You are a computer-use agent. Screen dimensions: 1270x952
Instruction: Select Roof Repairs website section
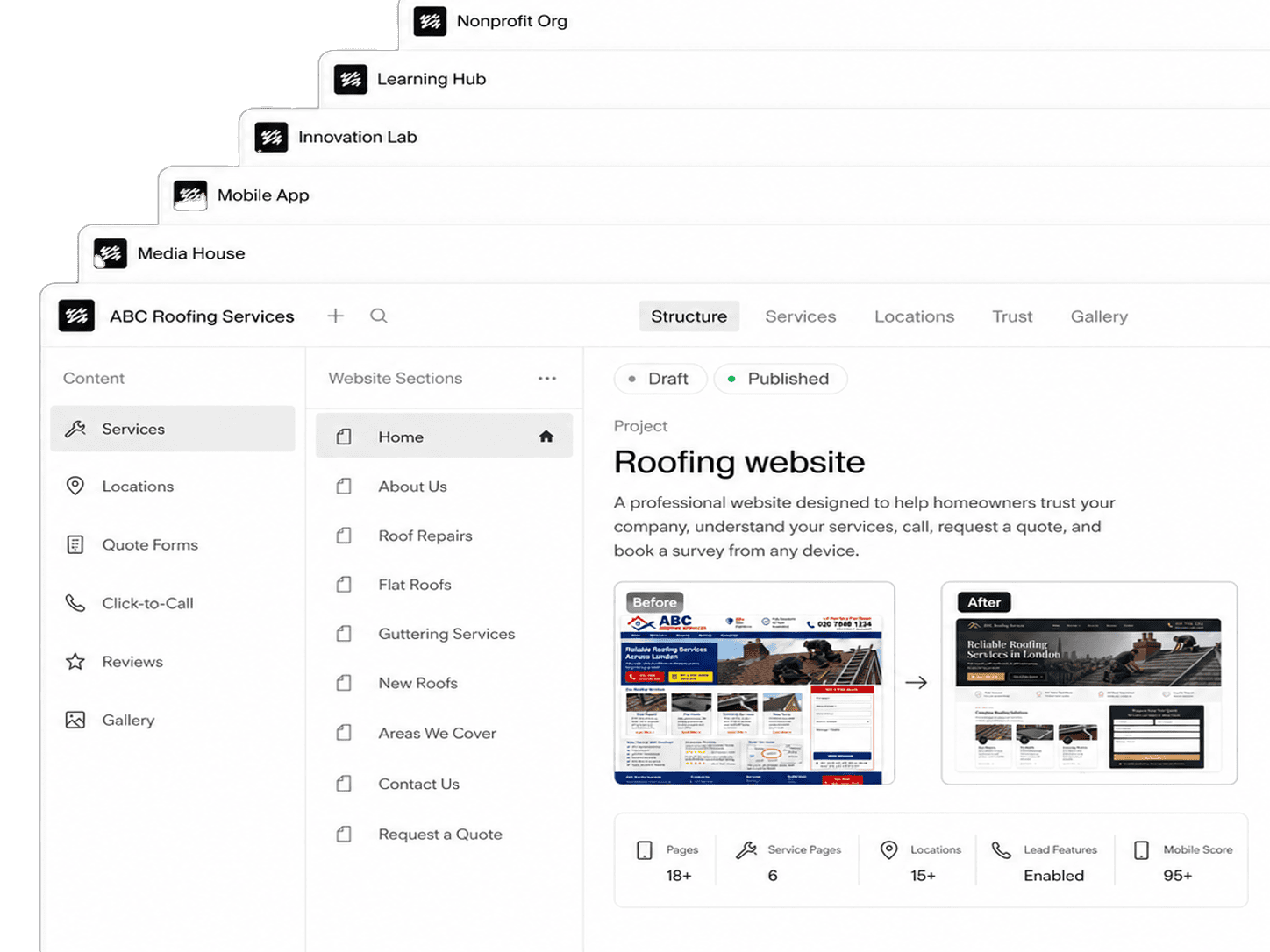click(444, 535)
